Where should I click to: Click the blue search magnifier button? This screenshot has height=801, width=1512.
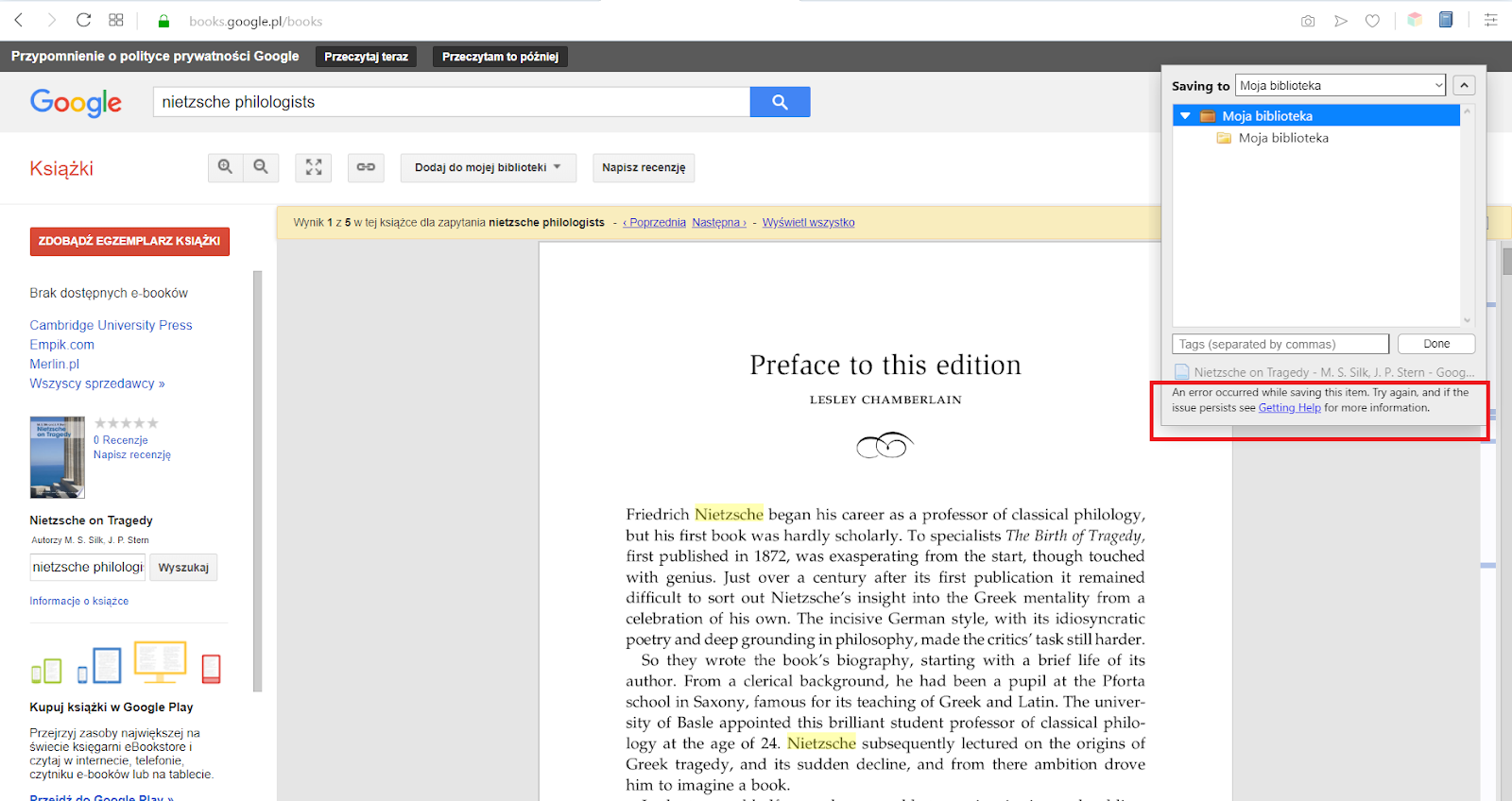click(x=780, y=102)
